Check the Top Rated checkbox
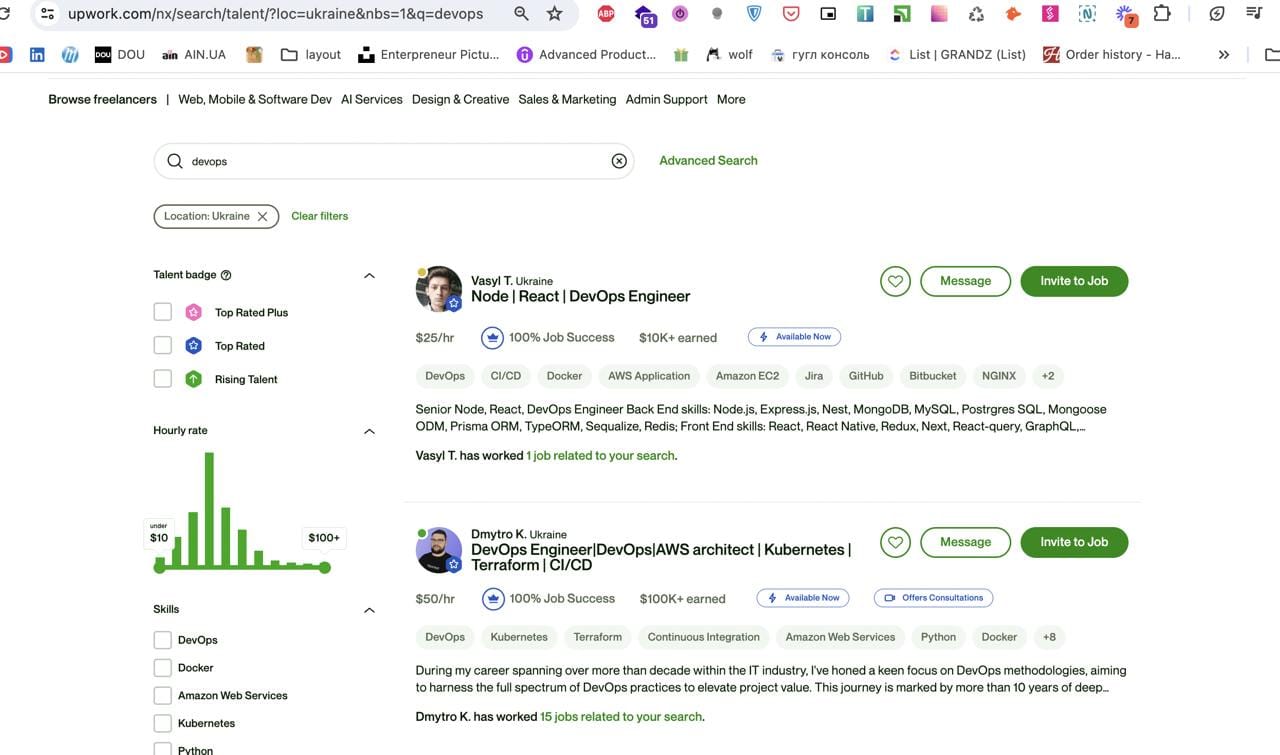 point(163,345)
